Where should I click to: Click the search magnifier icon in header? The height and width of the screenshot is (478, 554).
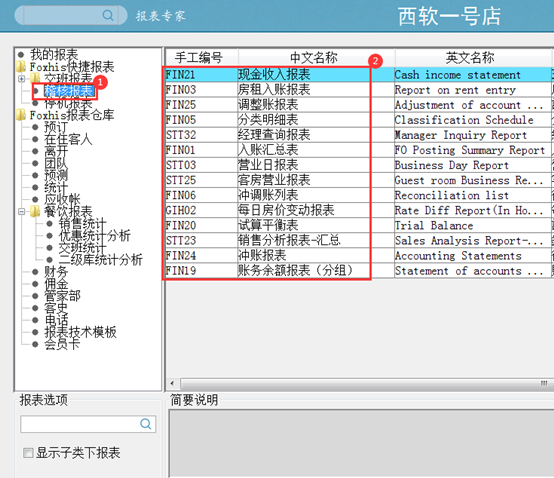[108, 15]
